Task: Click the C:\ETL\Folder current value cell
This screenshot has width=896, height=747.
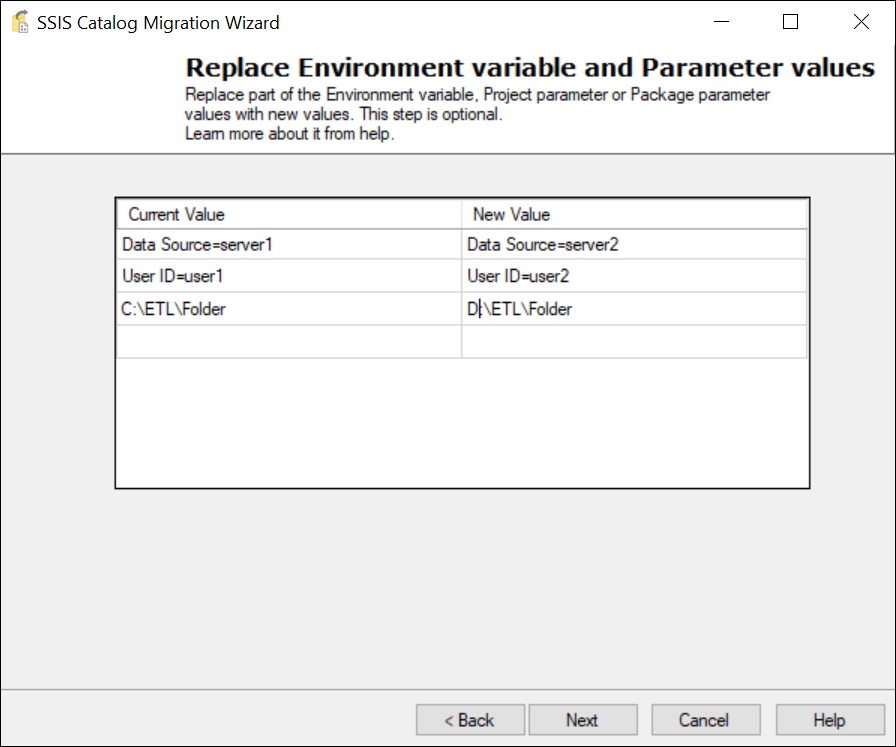Action: (290, 308)
